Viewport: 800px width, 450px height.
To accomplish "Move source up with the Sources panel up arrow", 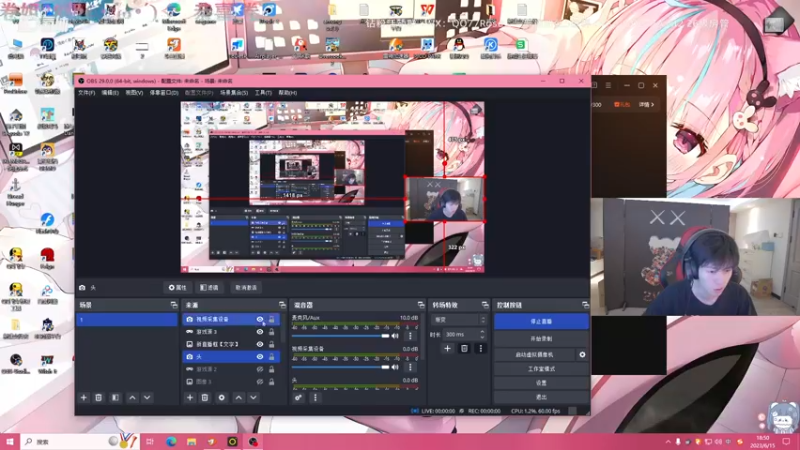I will point(238,397).
